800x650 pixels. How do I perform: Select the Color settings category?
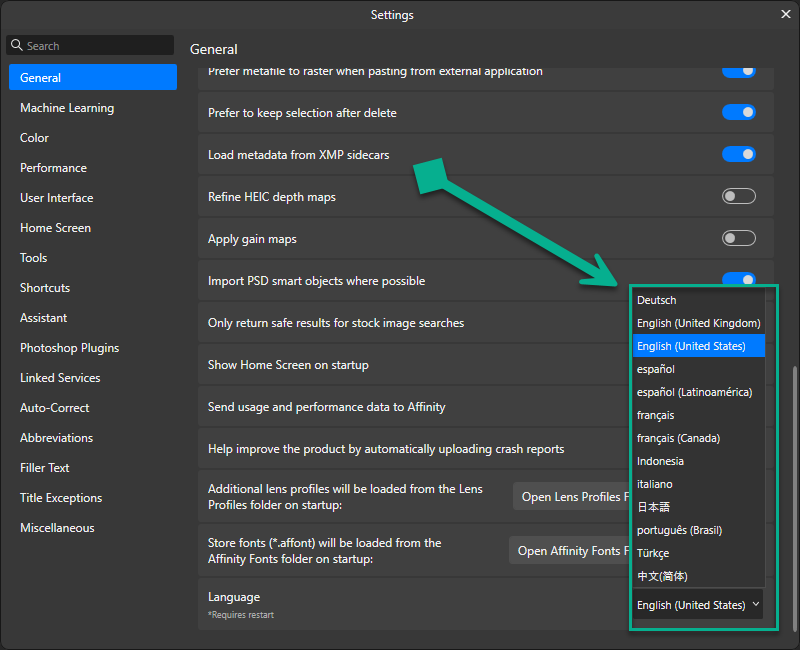point(34,138)
